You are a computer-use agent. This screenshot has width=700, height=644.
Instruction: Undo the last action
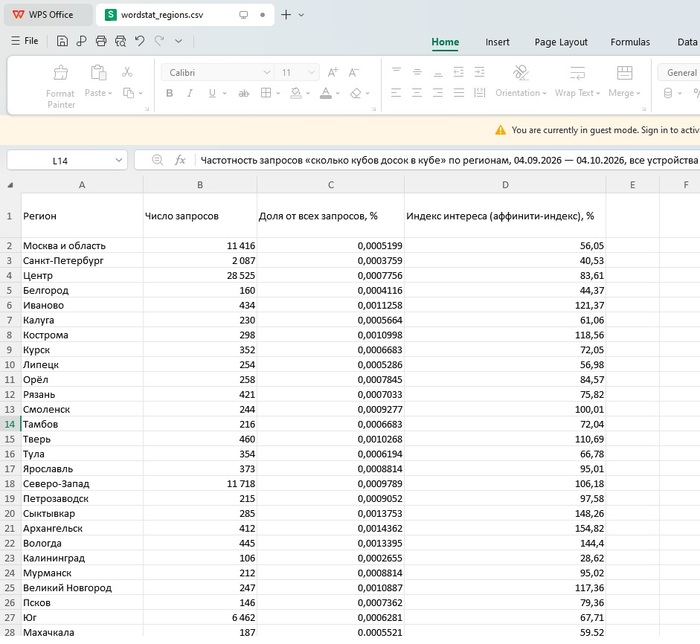(x=140, y=41)
